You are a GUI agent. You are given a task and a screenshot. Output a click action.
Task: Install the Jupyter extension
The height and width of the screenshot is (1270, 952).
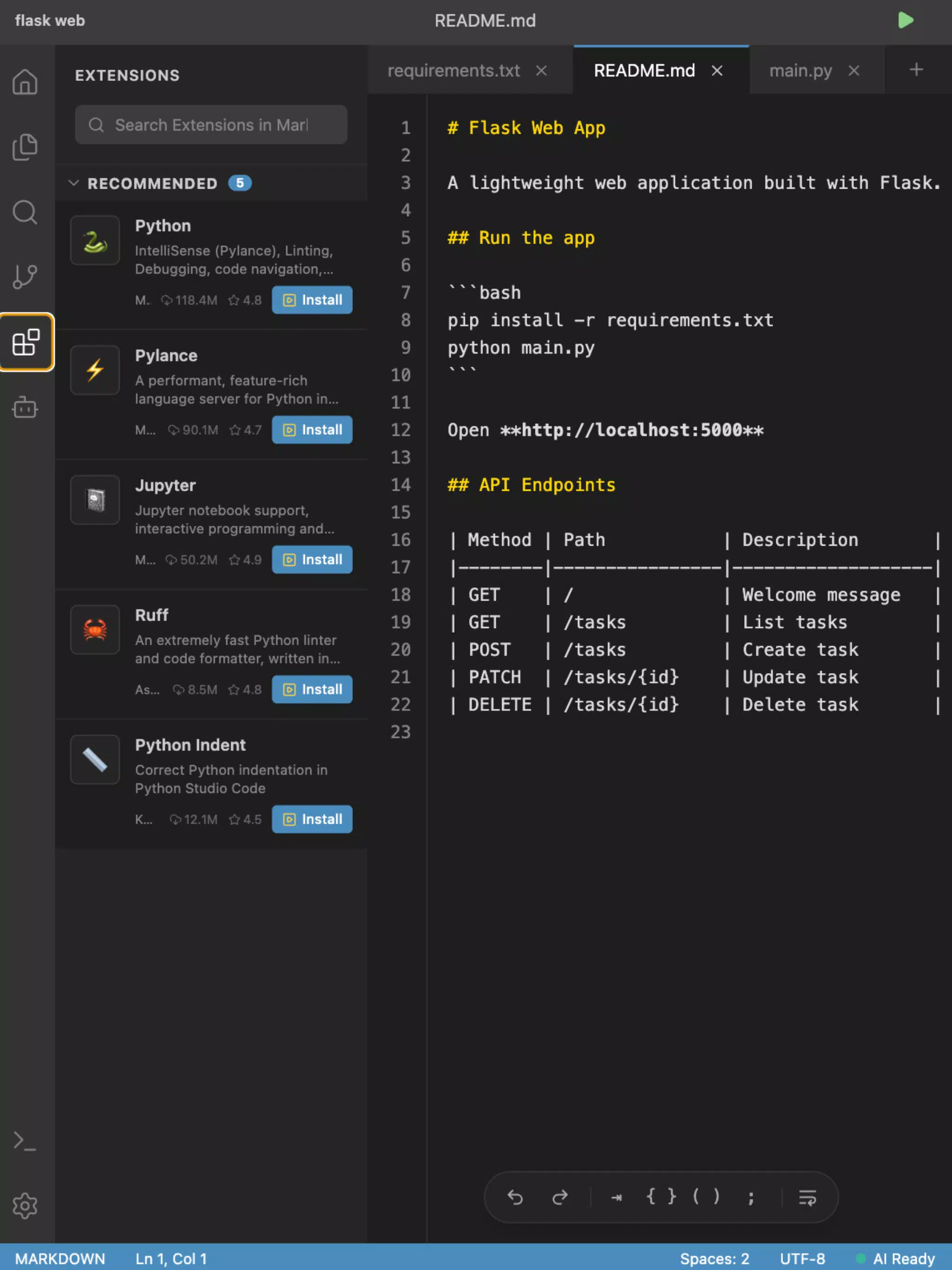312,559
